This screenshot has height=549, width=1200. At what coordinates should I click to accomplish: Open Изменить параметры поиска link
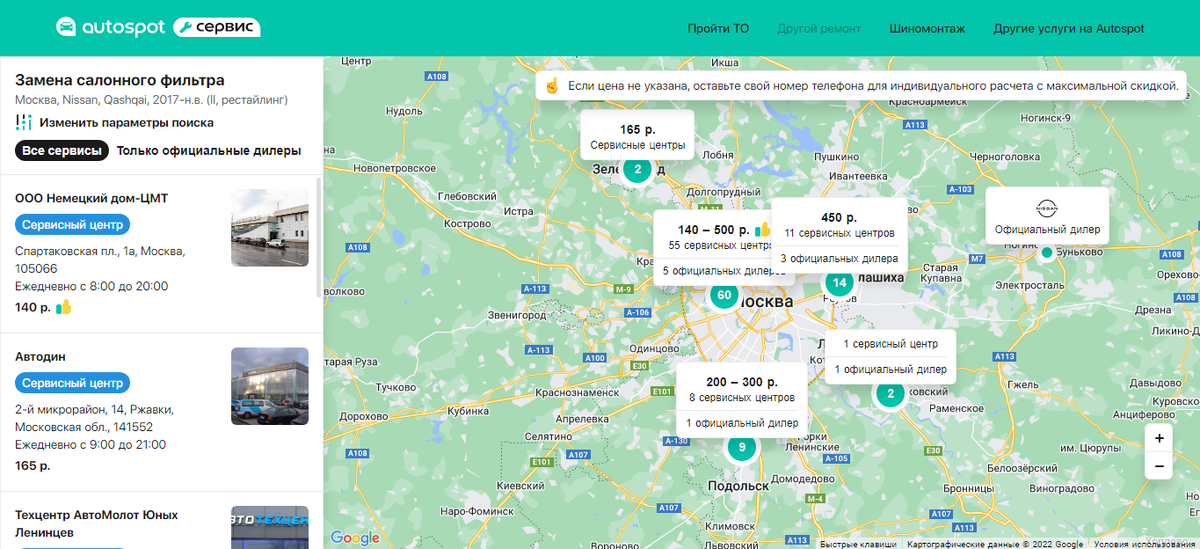coord(127,123)
